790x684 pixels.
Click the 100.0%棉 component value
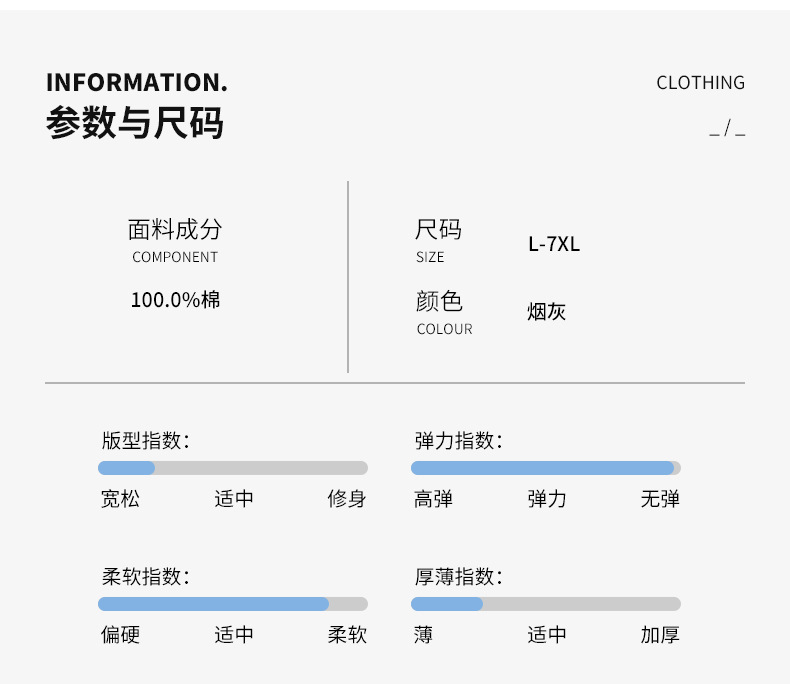(175, 300)
